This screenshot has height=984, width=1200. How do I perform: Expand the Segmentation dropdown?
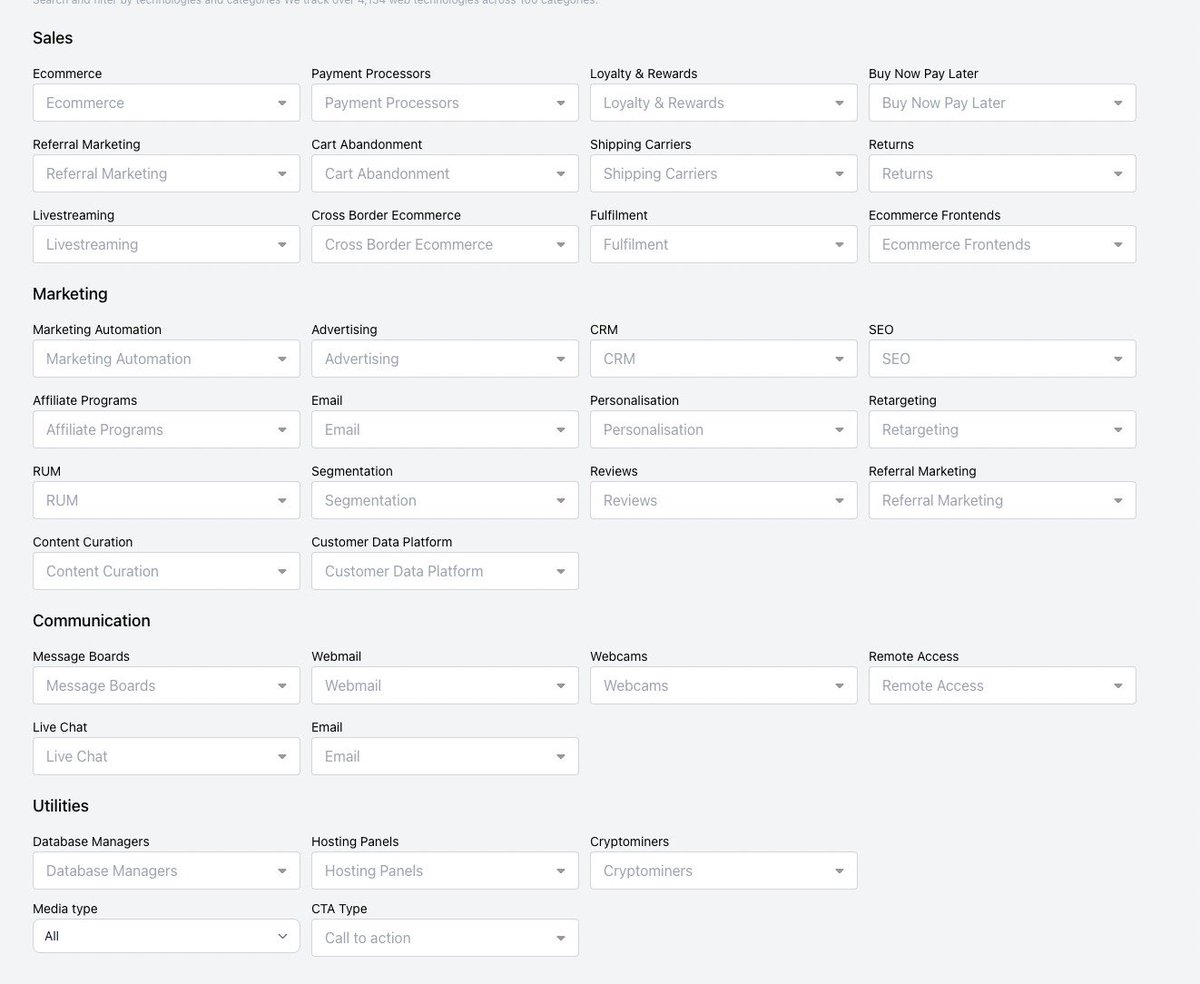pos(445,501)
